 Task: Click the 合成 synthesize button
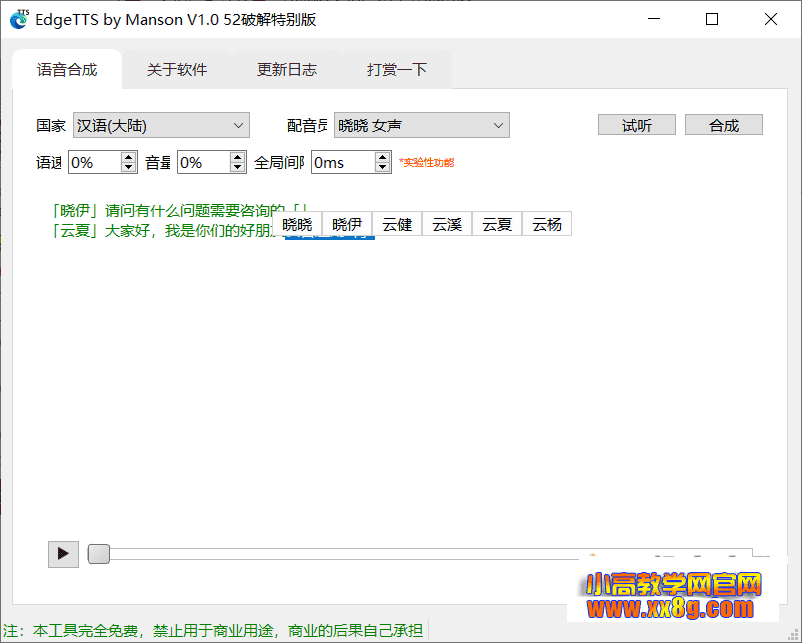tap(723, 125)
